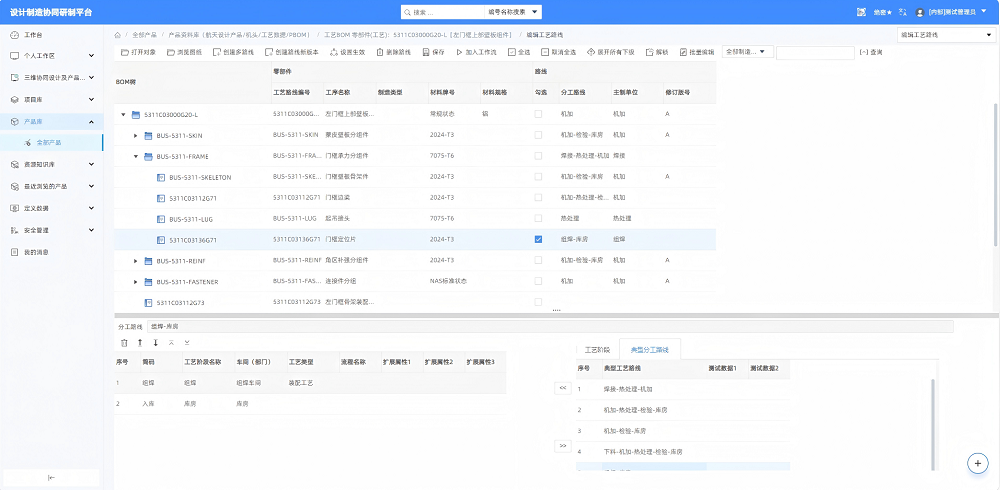Image resolution: width=1000 pixels, height=490 pixels.
Task: Check the checkbox for BUS-5311-FASTENER
Action: pos(538,281)
